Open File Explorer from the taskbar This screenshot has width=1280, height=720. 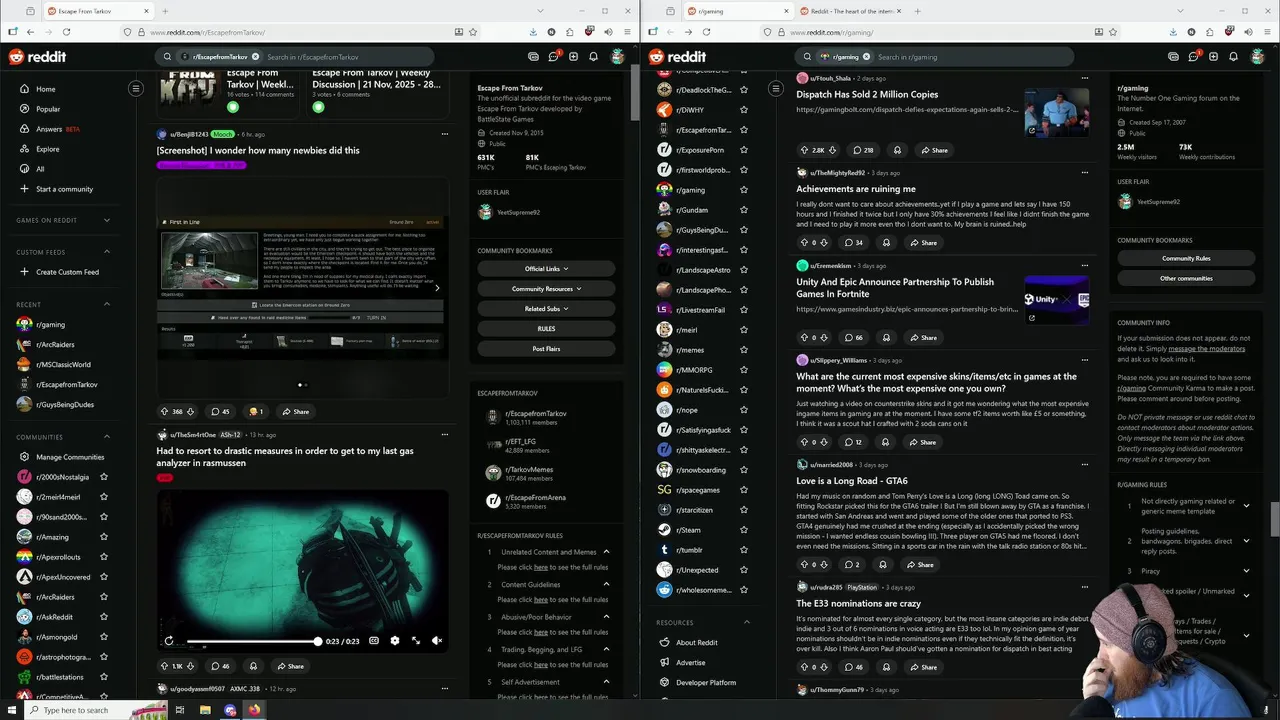[x=205, y=710]
